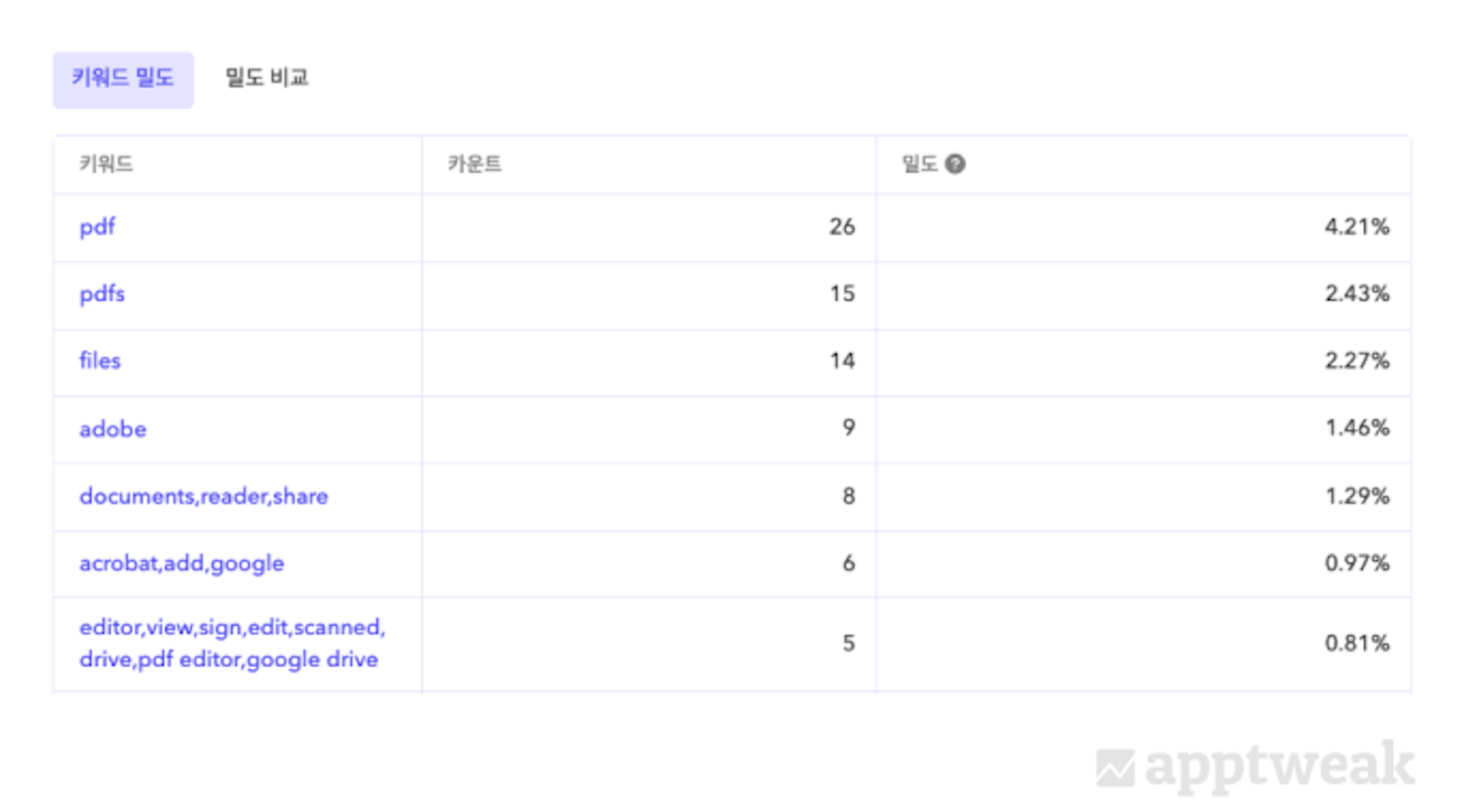The height and width of the screenshot is (812, 1464).
Task: Click the pdf keyword link
Action: coord(97,227)
